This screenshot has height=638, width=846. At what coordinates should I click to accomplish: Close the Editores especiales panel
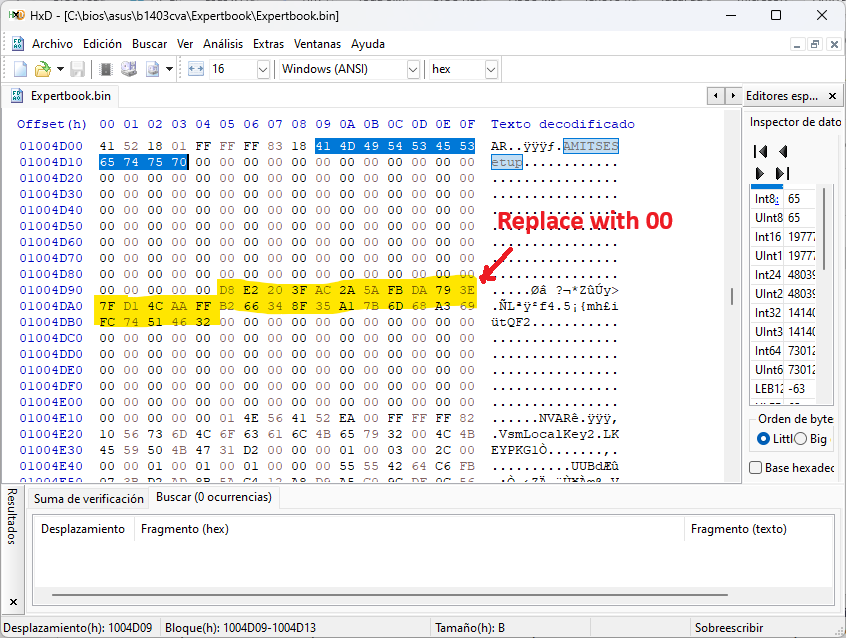[x=833, y=96]
